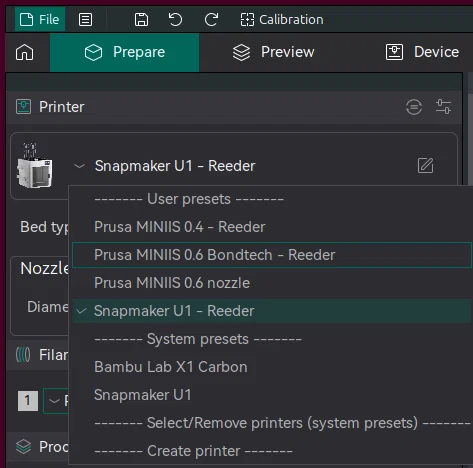The image size is (473, 468).
Task: Click the Process section layers icon
Action: (x=23, y=447)
